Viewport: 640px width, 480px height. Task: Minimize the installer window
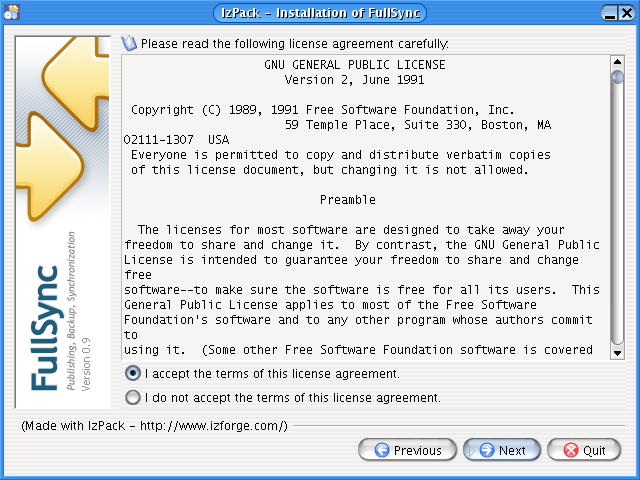(x=609, y=13)
